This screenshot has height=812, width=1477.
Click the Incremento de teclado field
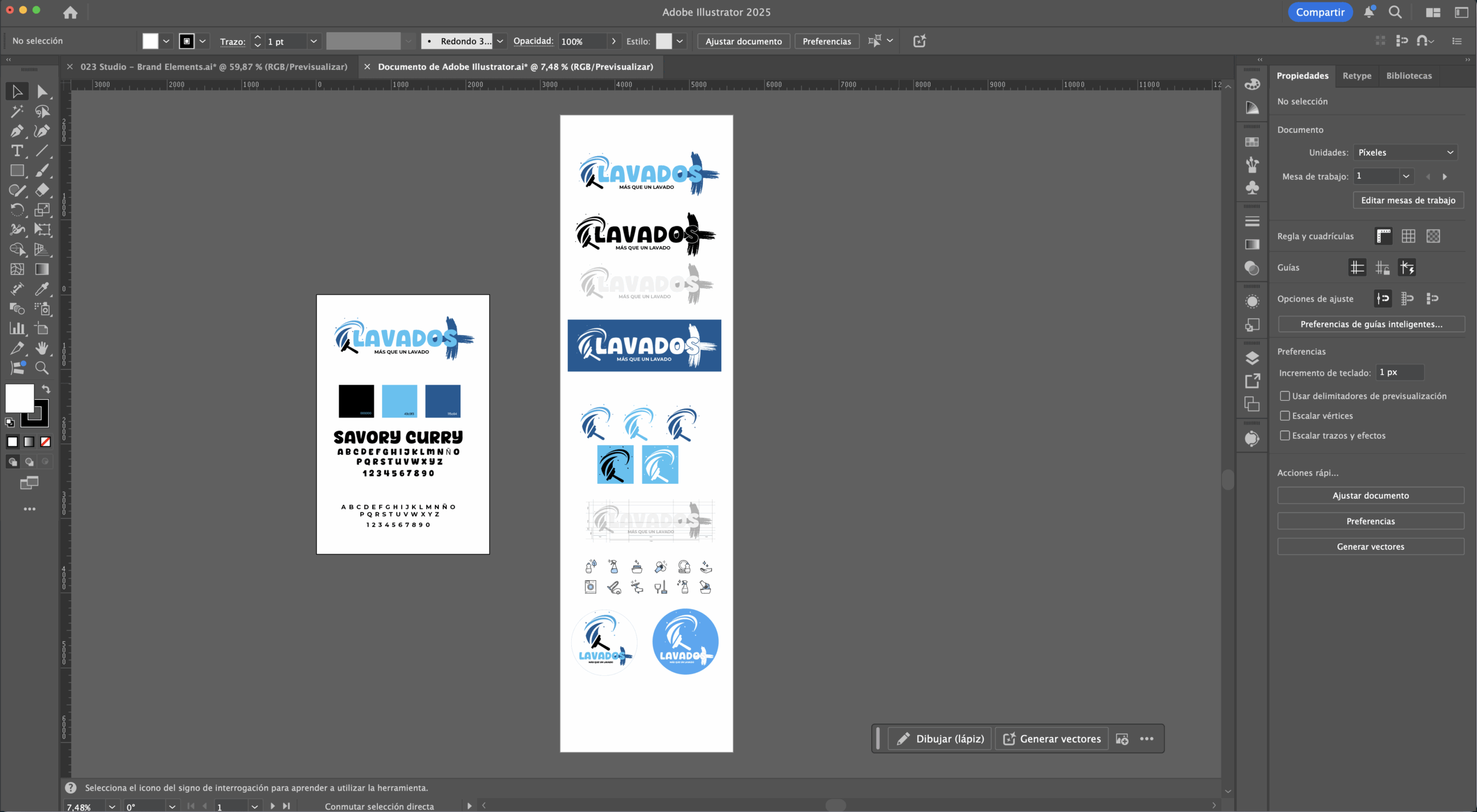coord(1400,373)
